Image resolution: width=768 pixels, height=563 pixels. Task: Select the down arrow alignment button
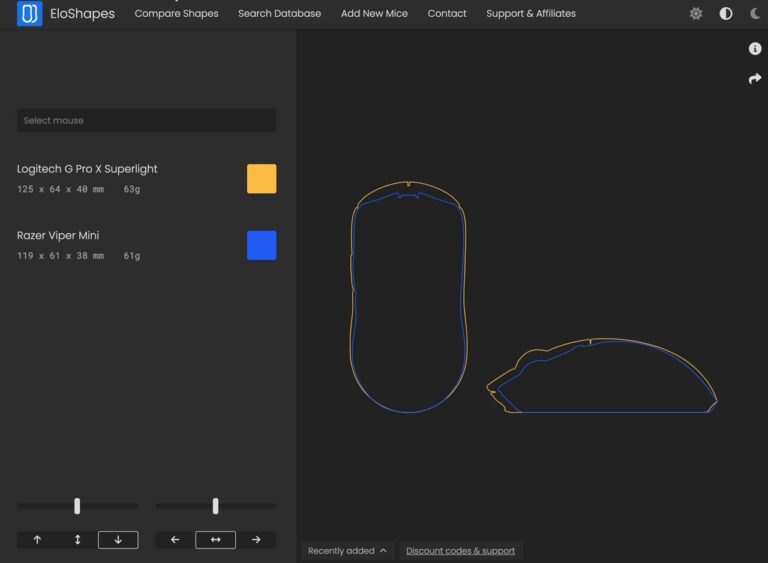point(118,540)
